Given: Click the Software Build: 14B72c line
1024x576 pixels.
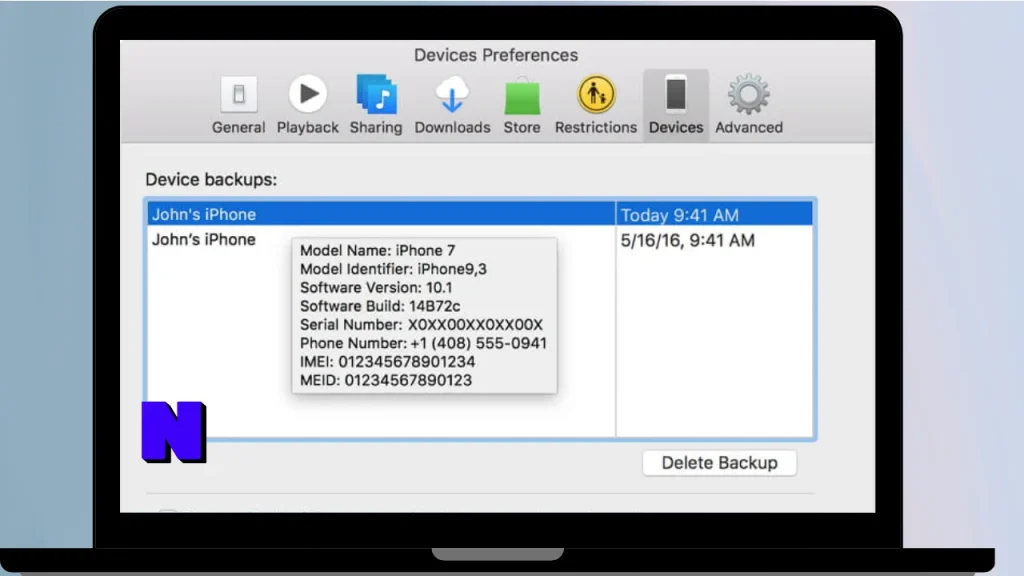Looking at the screenshot, I should (x=380, y=306).
